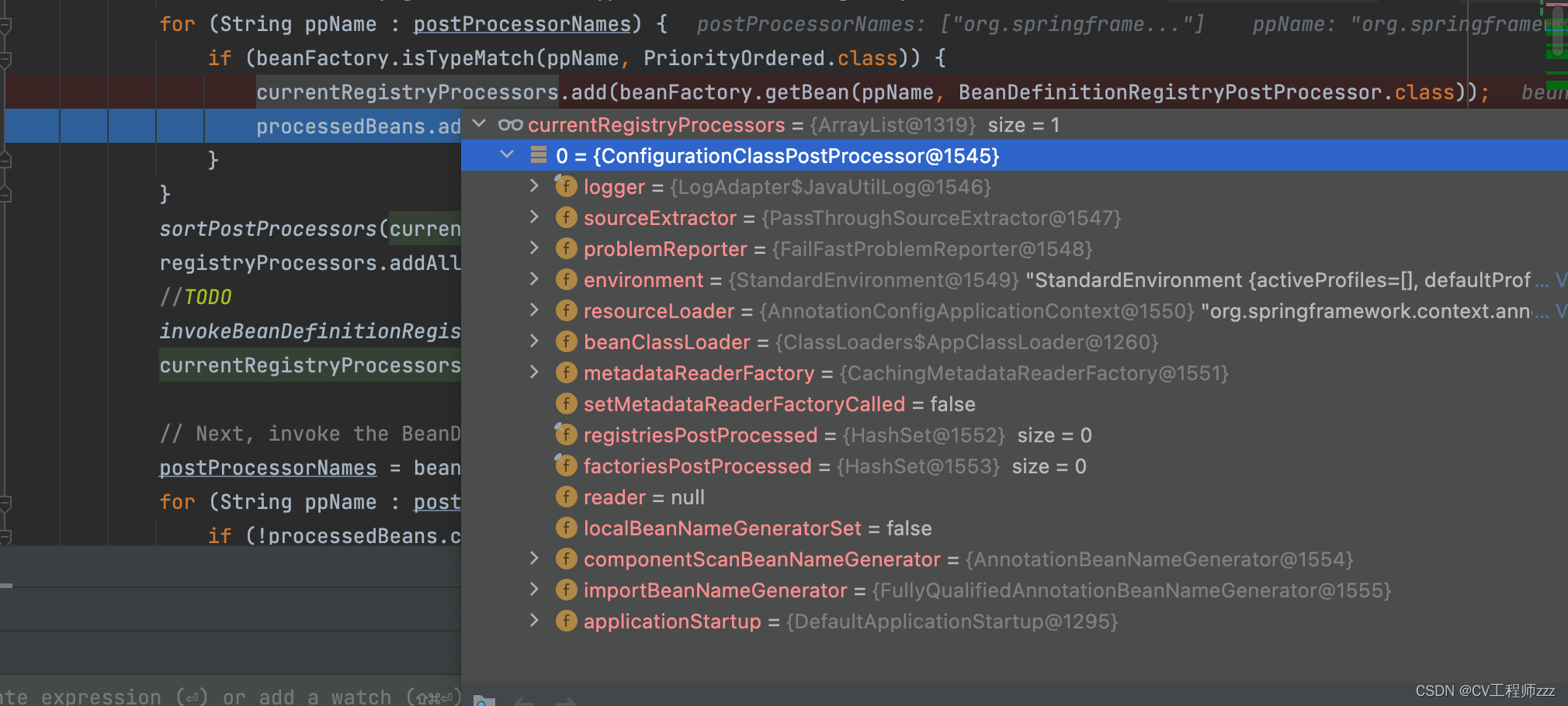Screen dimensions: 1568x706
Task: Click the field icon next to registriesPostProcessed
Action: pyautogui.click(x=566, y=434)
